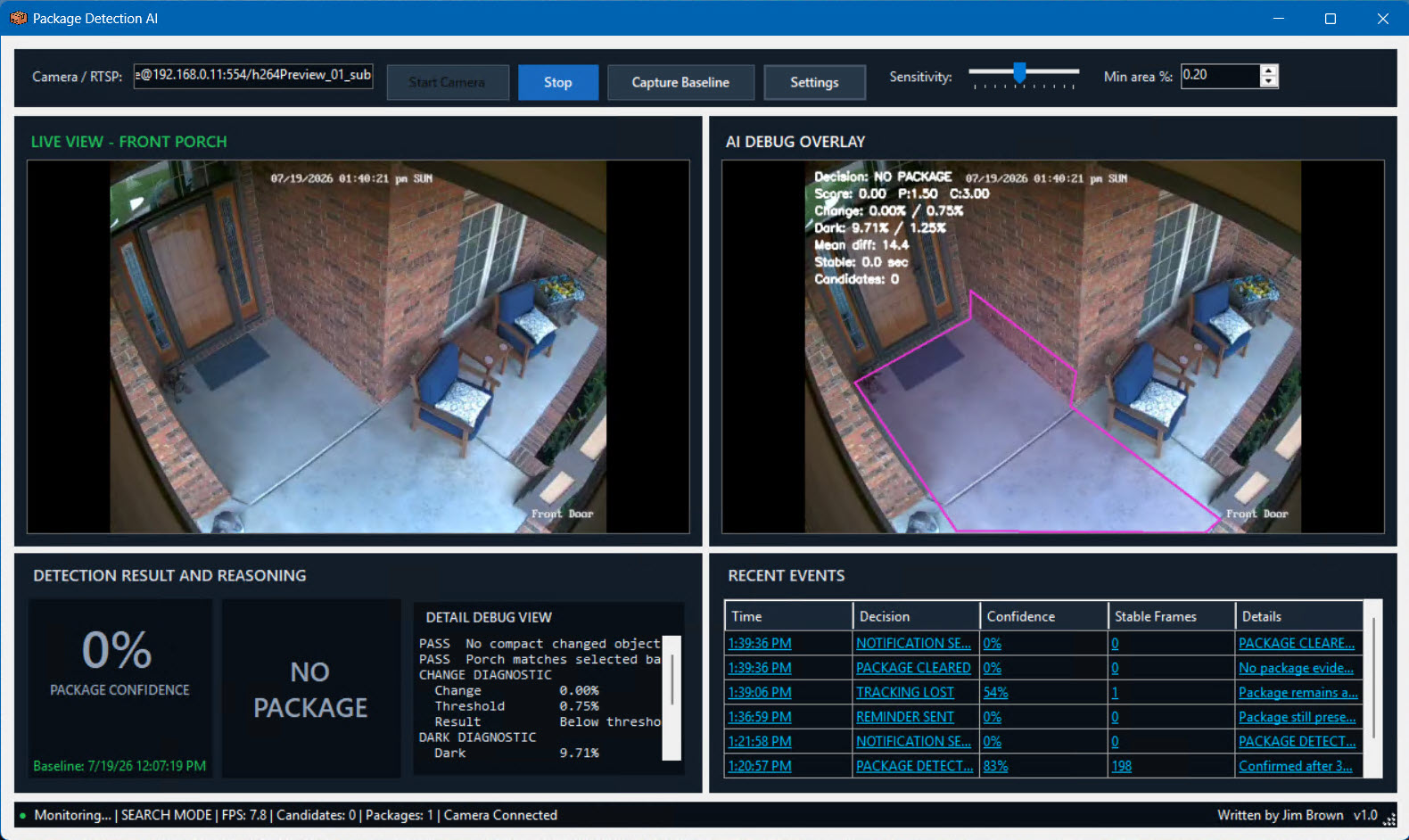
Task: Decrease Min area % with the down arrow
Action: point(1269,81)
